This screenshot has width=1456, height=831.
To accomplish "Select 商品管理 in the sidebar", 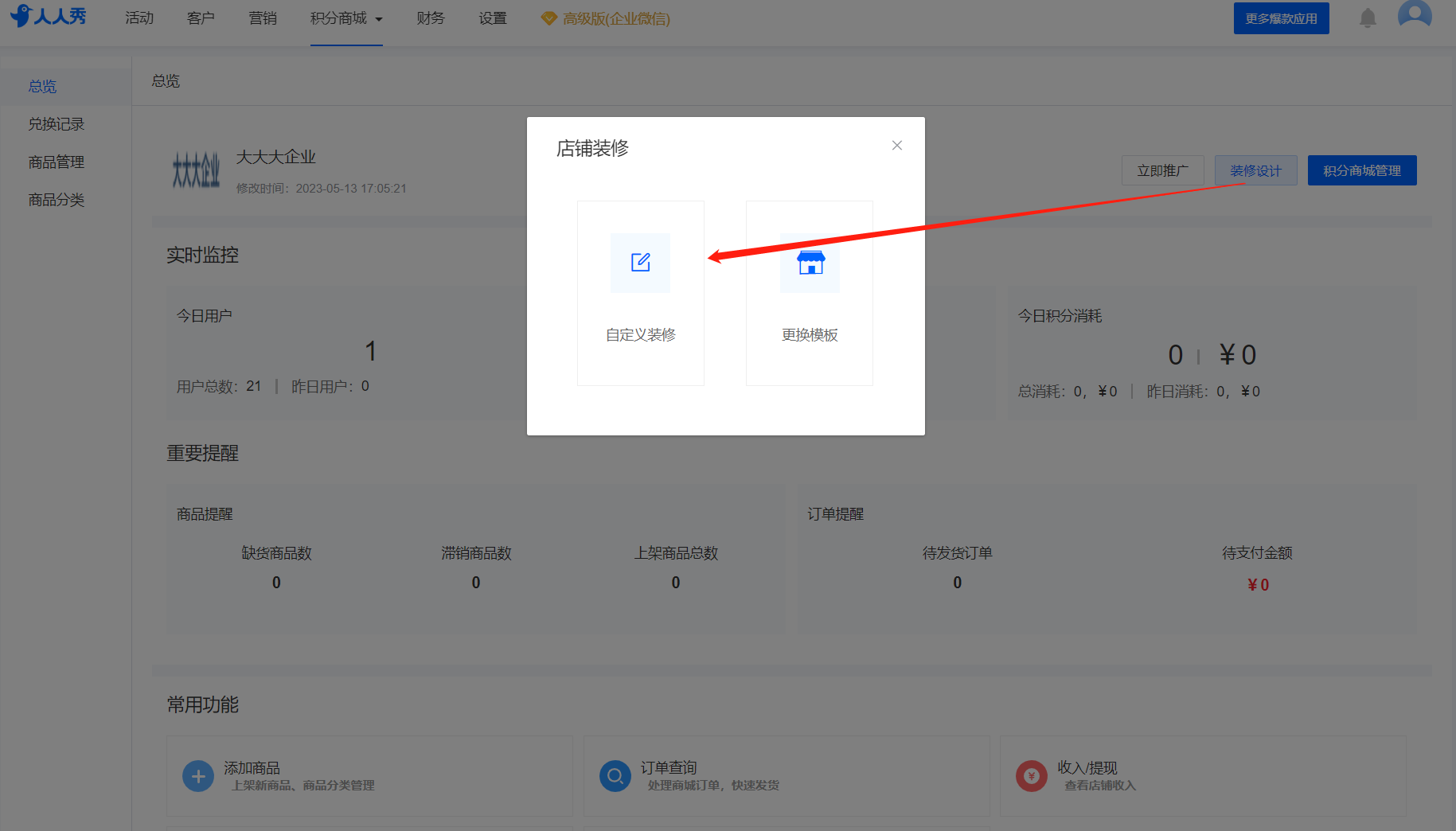I will tap(57, 162).
